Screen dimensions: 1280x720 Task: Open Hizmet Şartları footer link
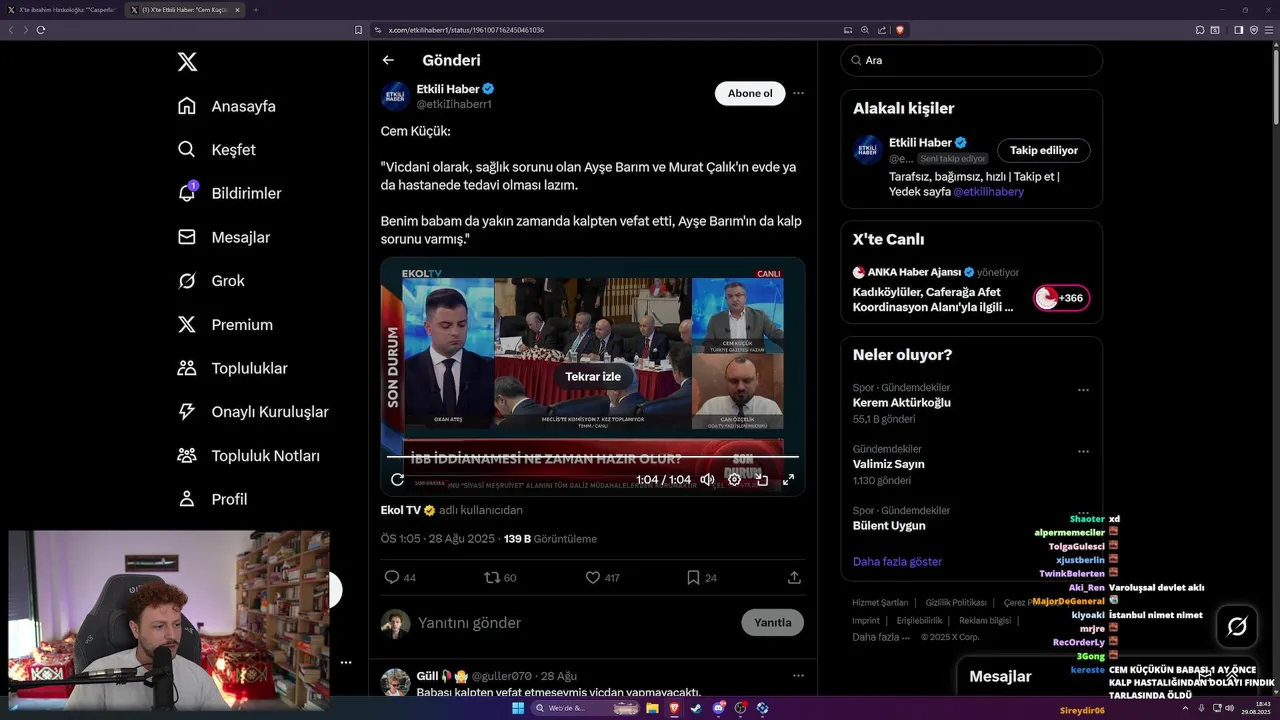880,603
